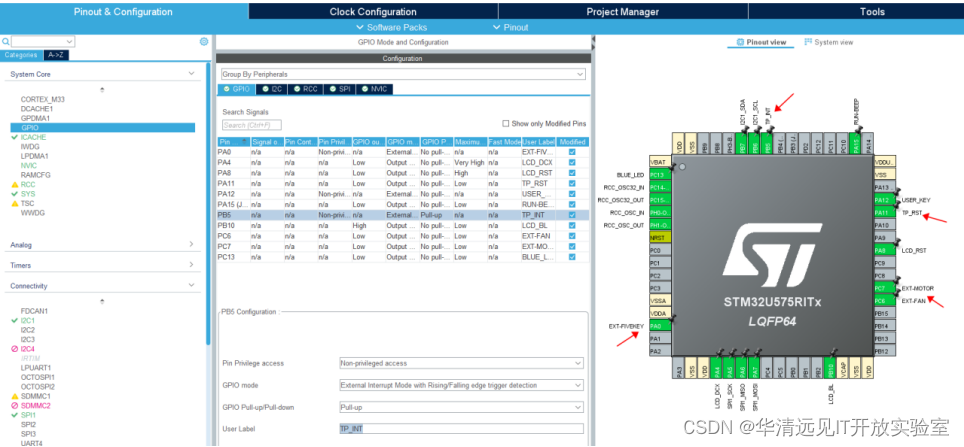Select the Categories tab
The width and height of the screenshot is (964, 447).
(x=21, y=55)
